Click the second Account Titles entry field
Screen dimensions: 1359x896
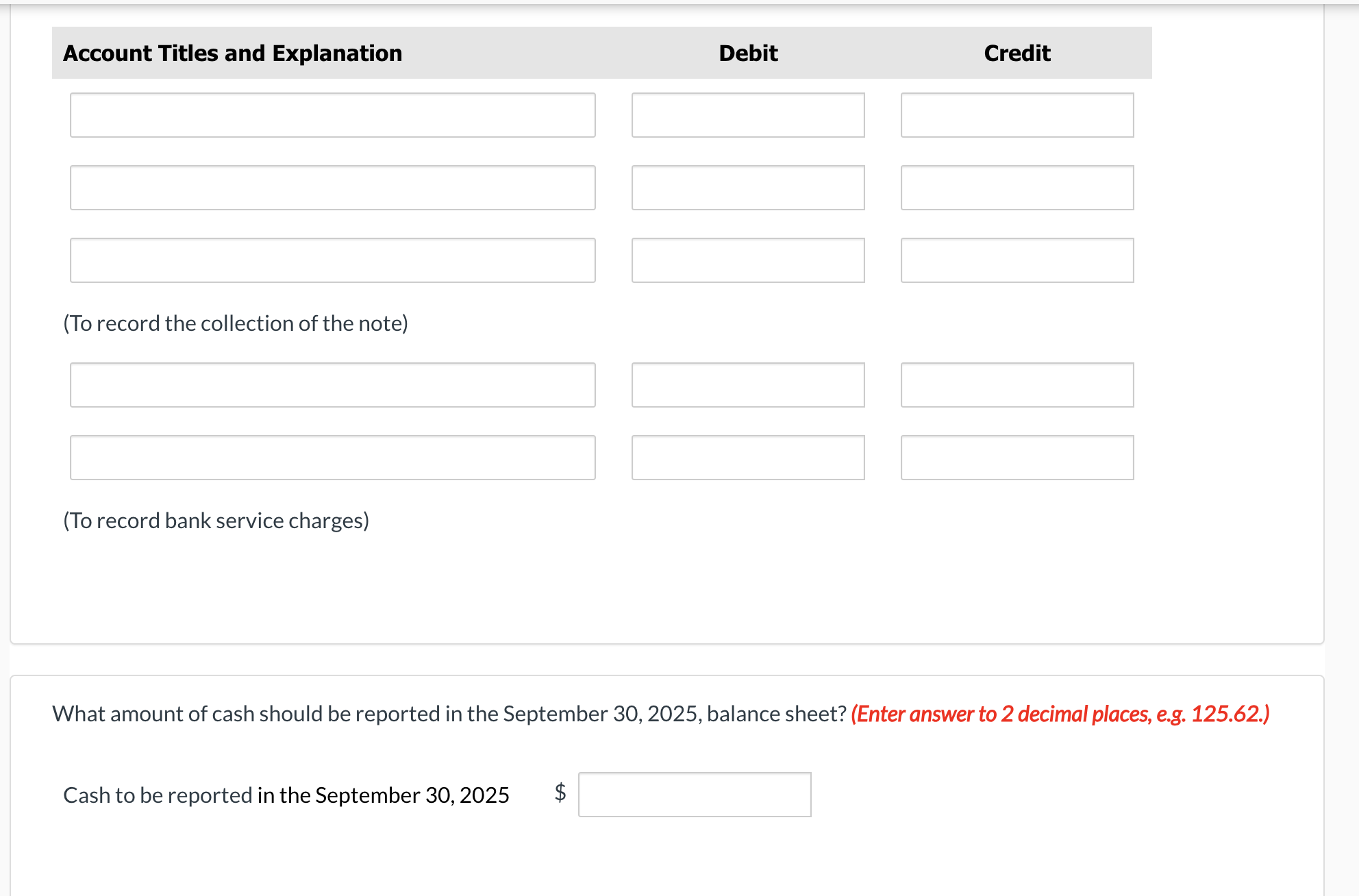333,188
